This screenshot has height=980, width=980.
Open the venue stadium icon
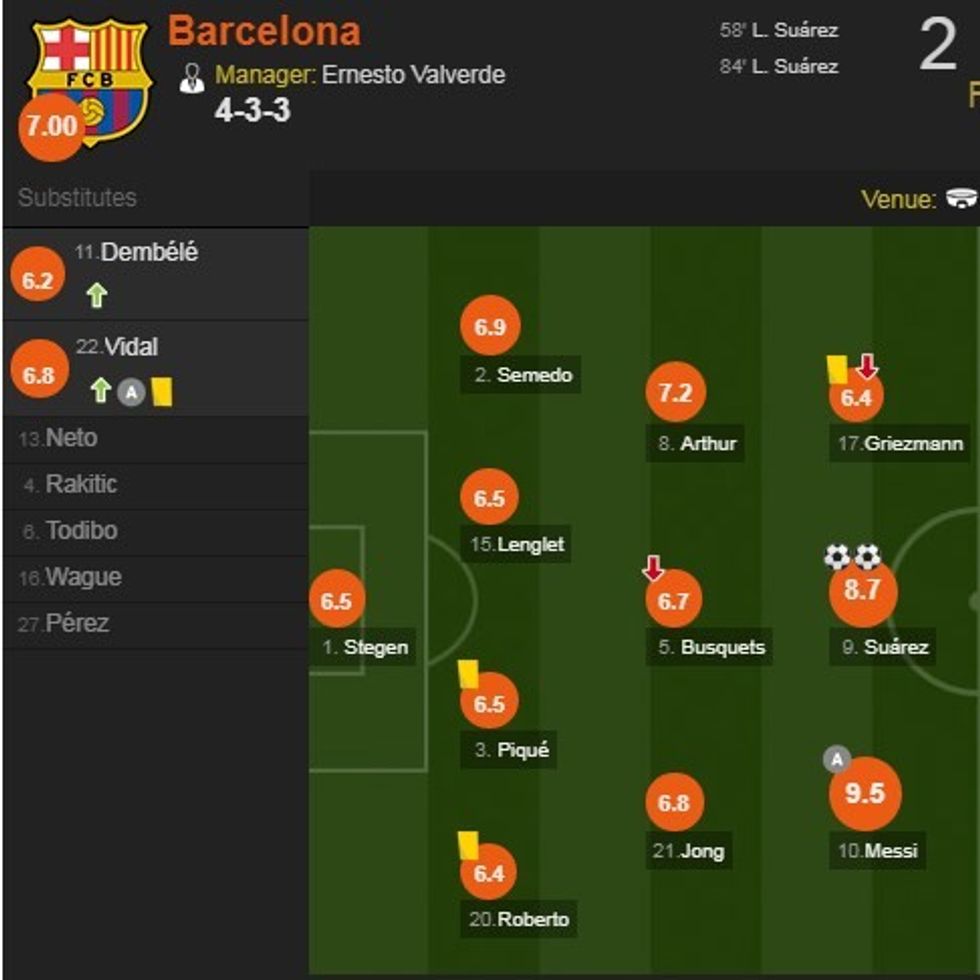962,198
